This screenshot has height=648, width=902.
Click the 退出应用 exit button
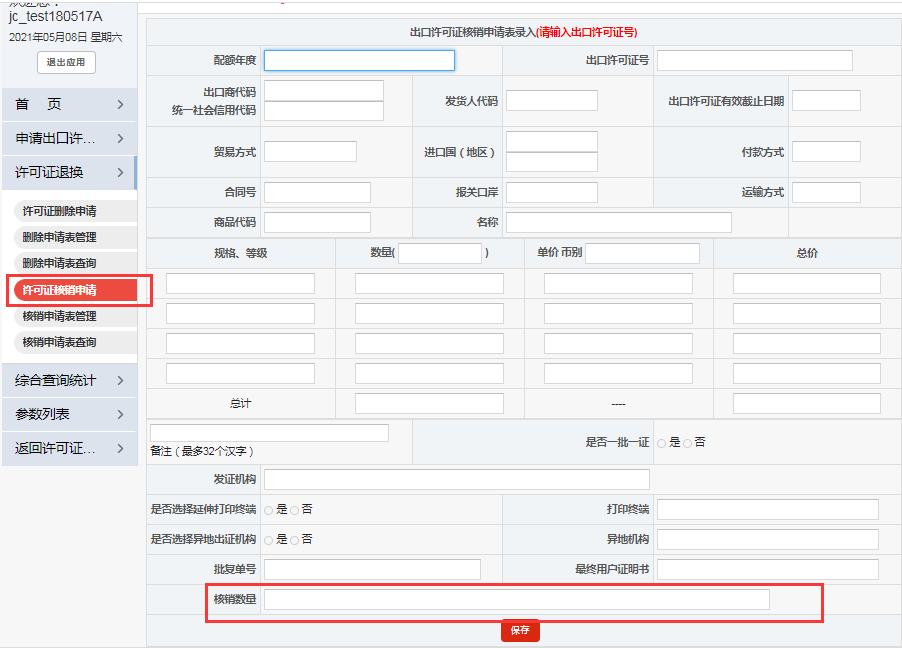tap(68, 61)
